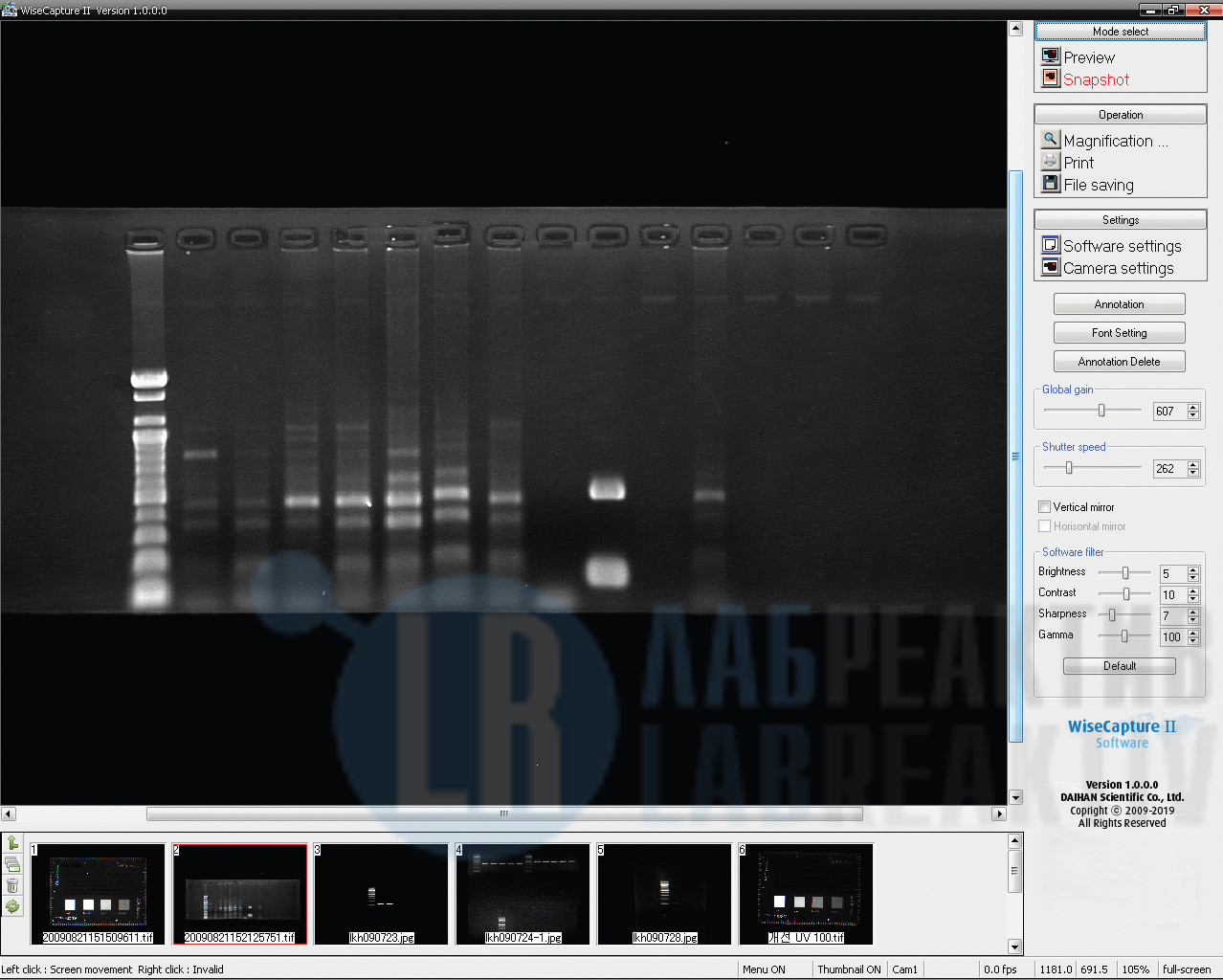The height and width of the screenshot is (980, 1223).
Task: Open Magnification via magnifier icon
Action: click(x=1050, y=140)
